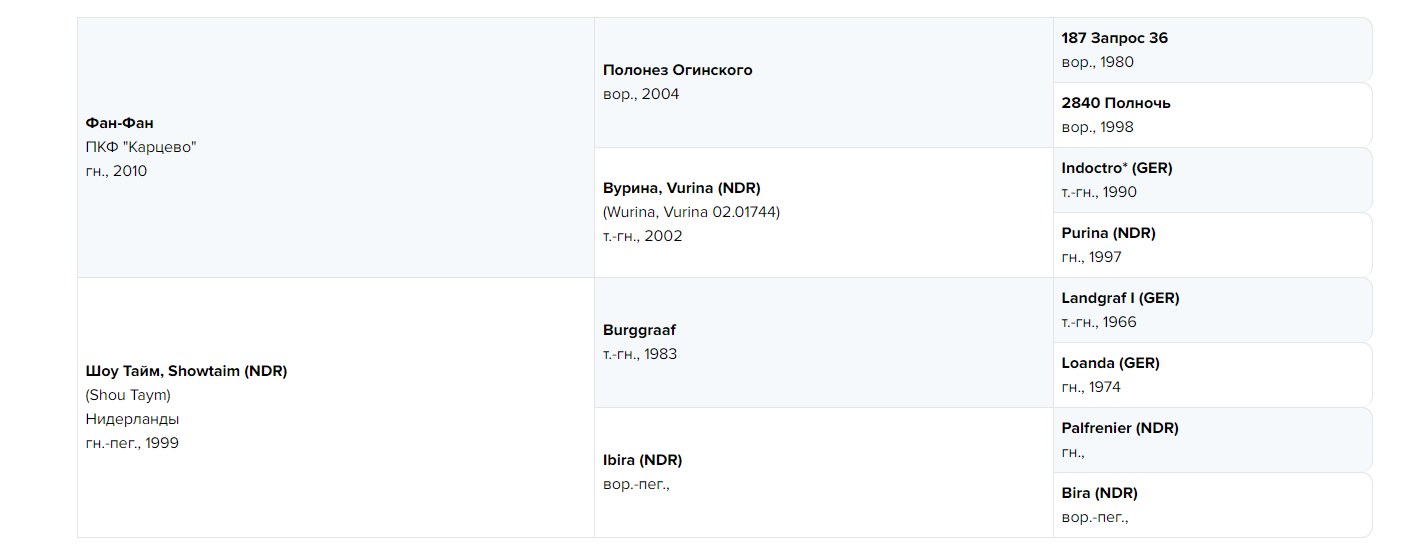Click the (Shou Taym) alternate name
This screenshot has height=552, width=1422.
(128, 395)
